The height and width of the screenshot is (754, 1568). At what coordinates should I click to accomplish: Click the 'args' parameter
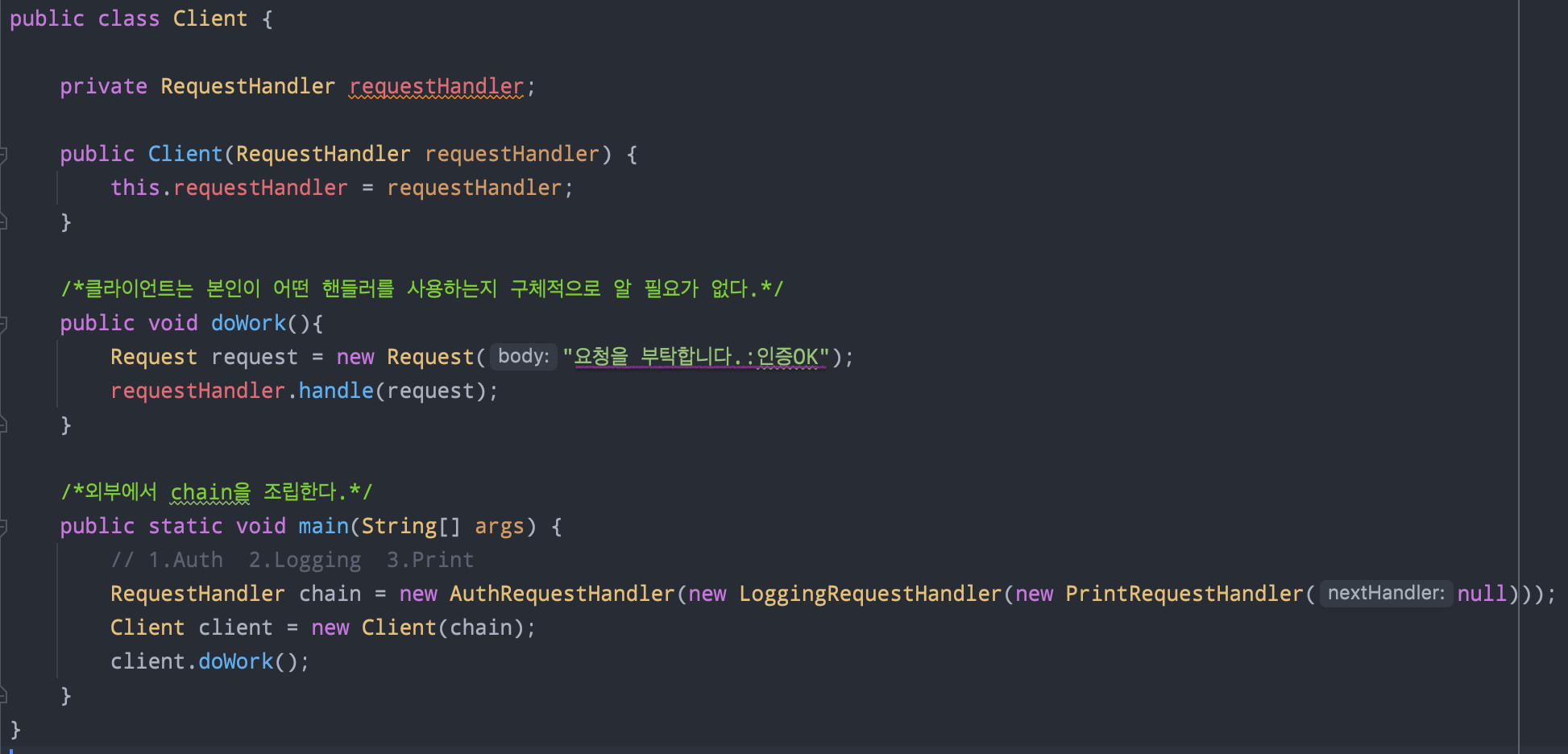pos(500,526)
